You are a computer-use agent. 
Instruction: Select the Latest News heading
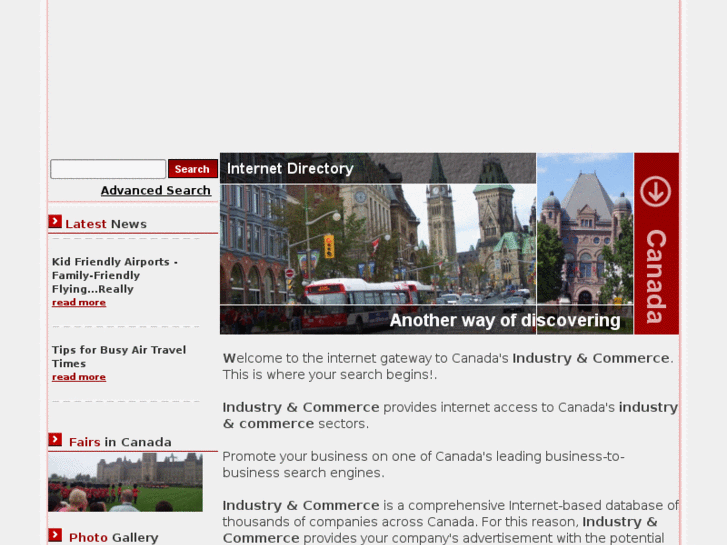106,224
